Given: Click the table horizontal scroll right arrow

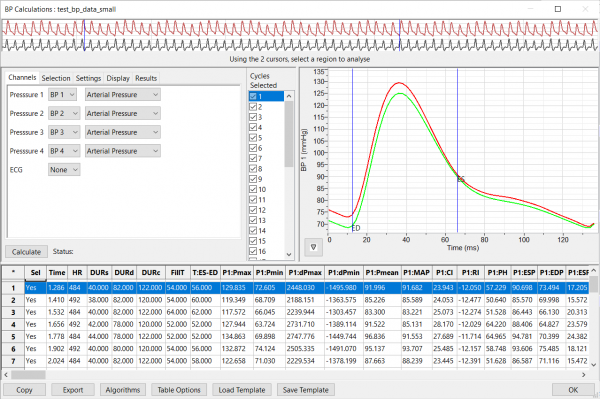Looking at the screenshot, I should click(584, 375).
